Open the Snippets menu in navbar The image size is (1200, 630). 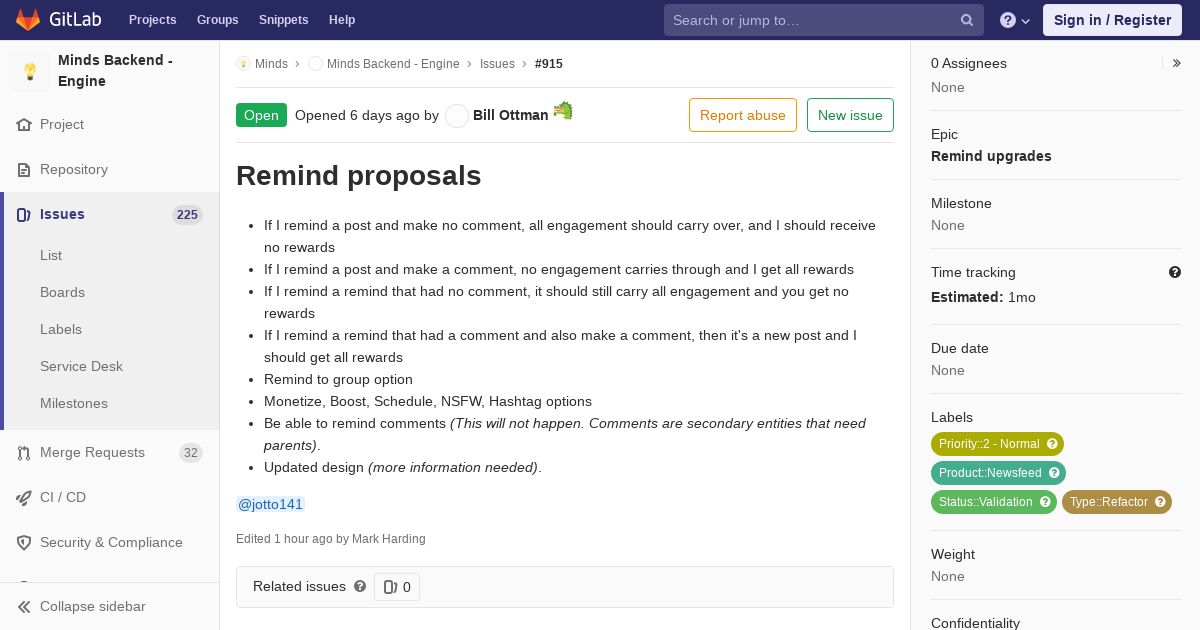pyautogui.click(x=283, y=20)
